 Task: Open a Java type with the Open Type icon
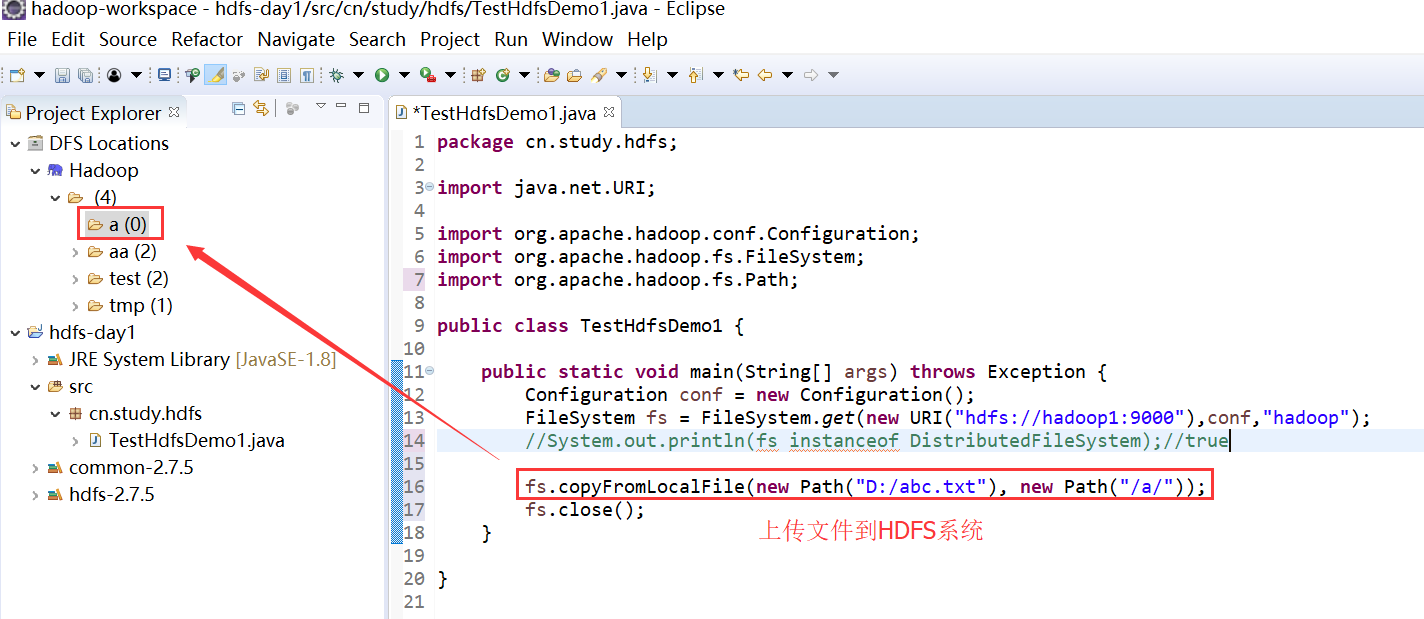click(x=552, y=74)
